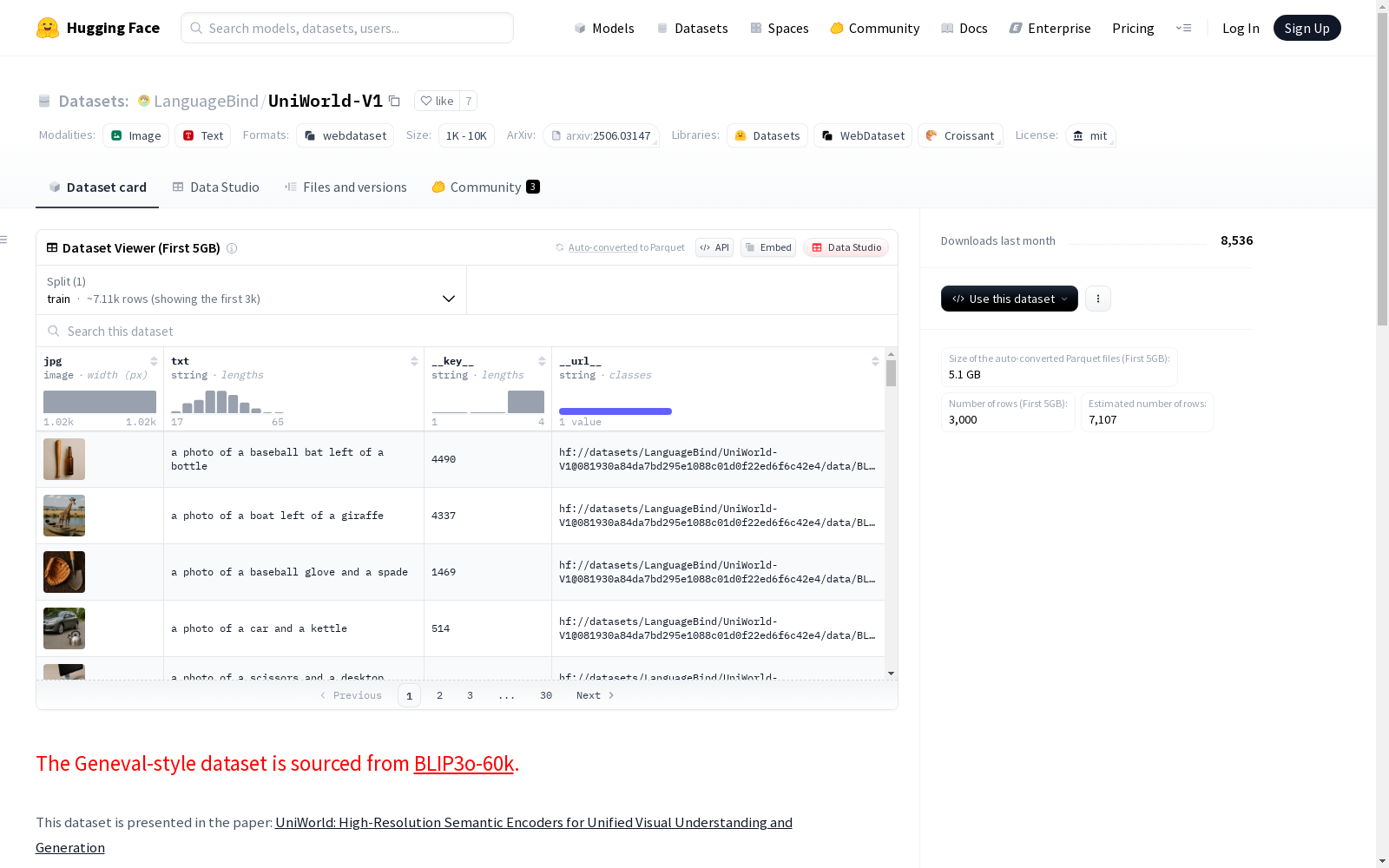
Task: Open the car and kettle thumbnail
Action: coord(64,628)
